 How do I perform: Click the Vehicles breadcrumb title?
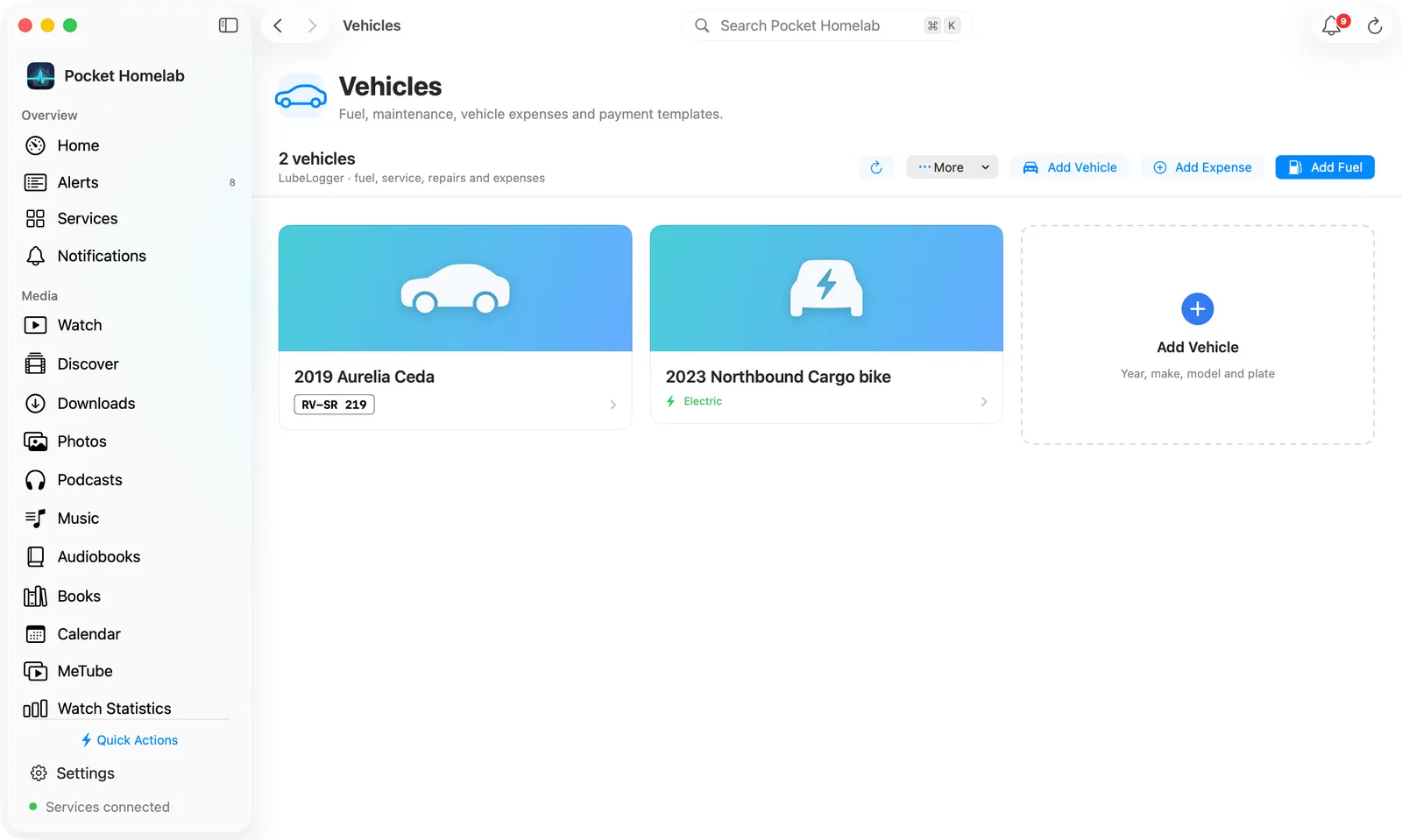(372, 25)
